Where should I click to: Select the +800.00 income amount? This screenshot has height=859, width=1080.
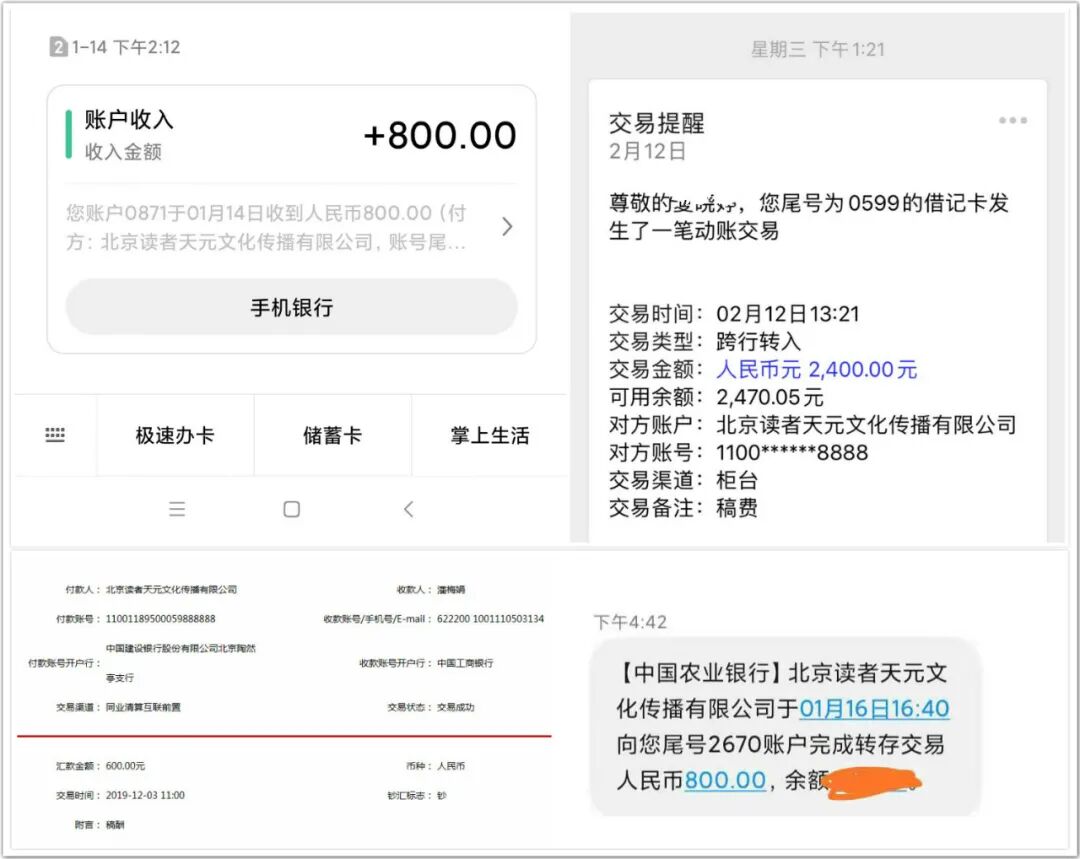point(439,135)
